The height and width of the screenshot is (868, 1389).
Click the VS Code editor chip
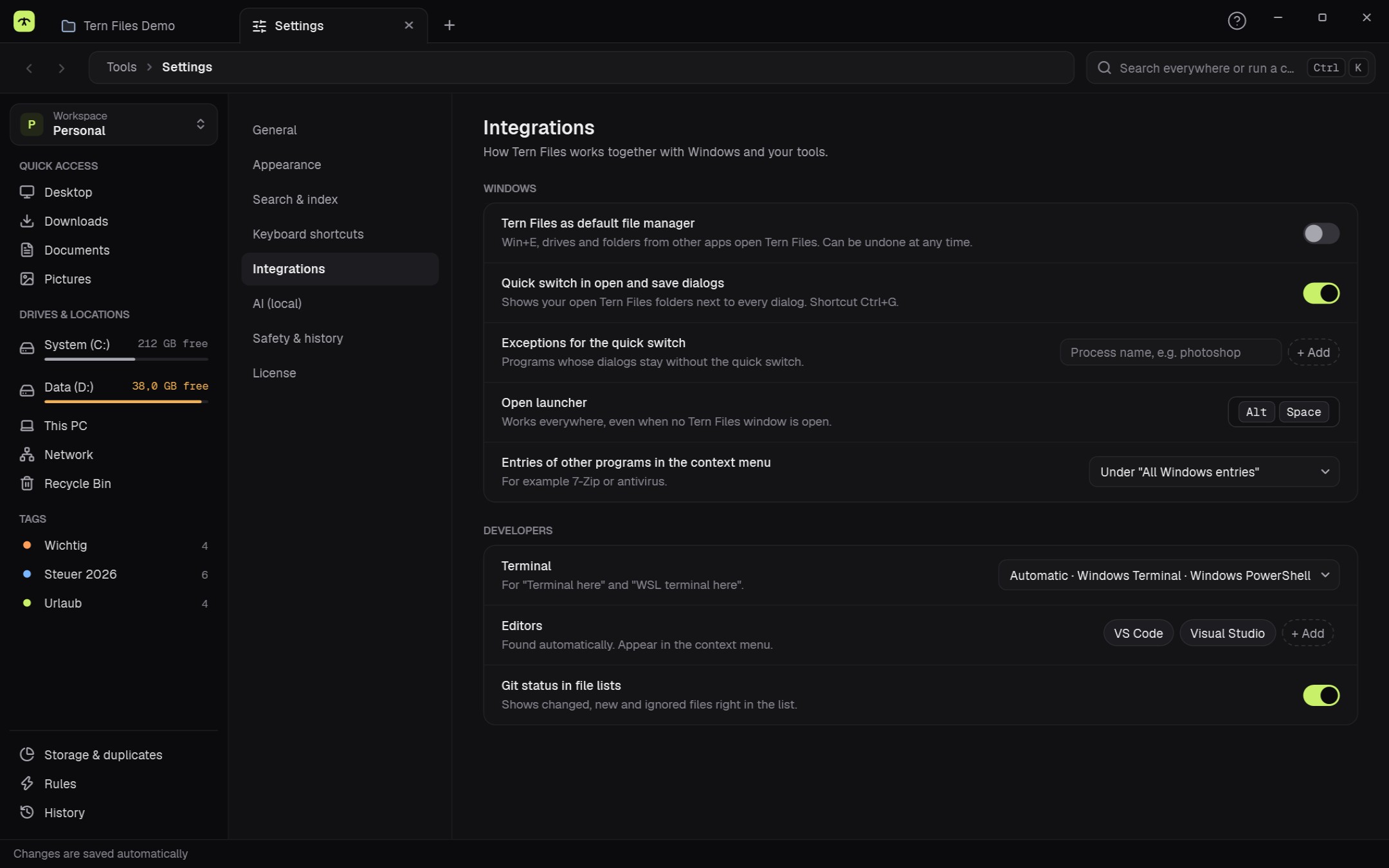pos(1138,633)
